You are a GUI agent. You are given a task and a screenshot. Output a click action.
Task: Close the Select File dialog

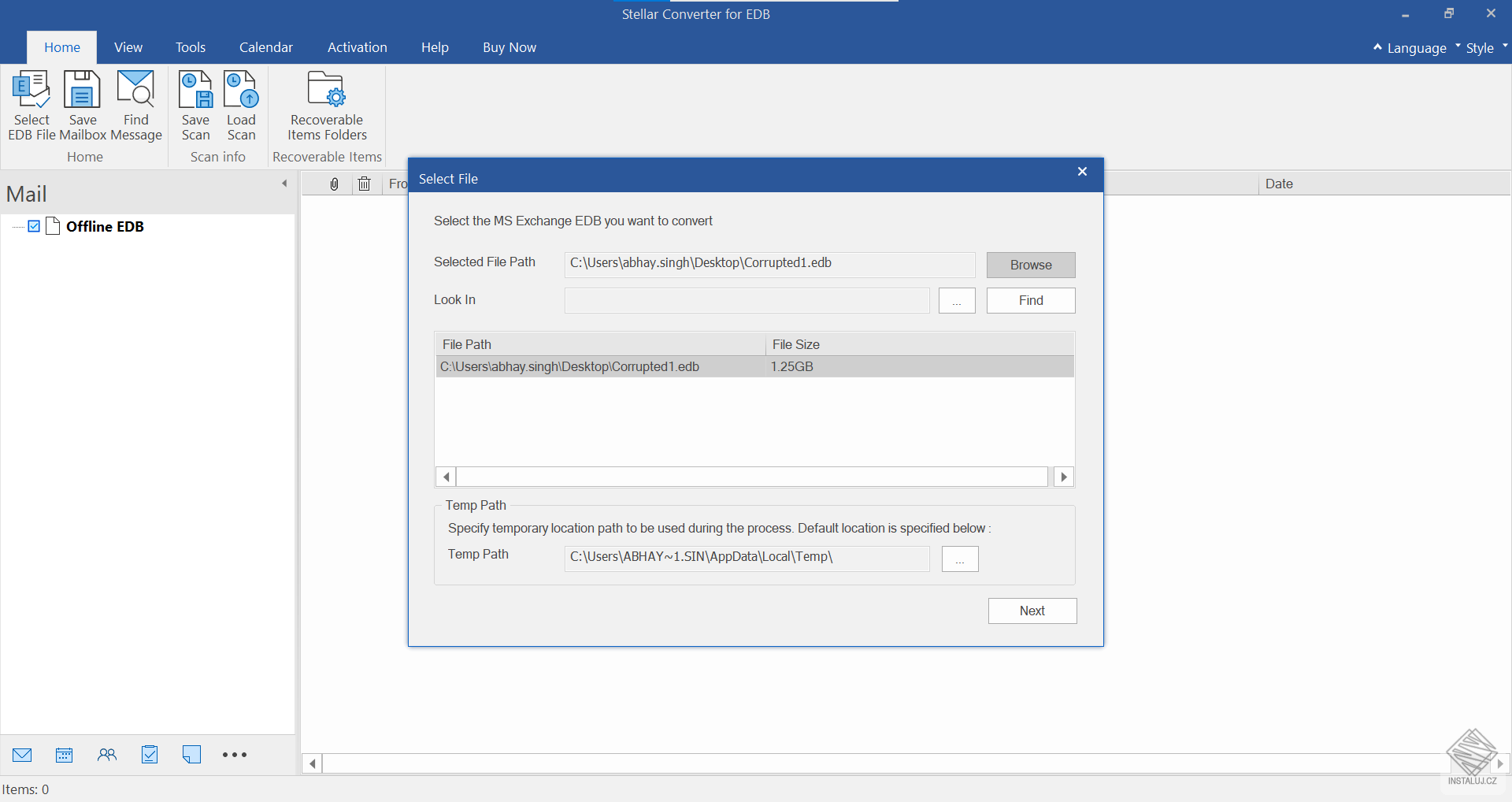1082,172
